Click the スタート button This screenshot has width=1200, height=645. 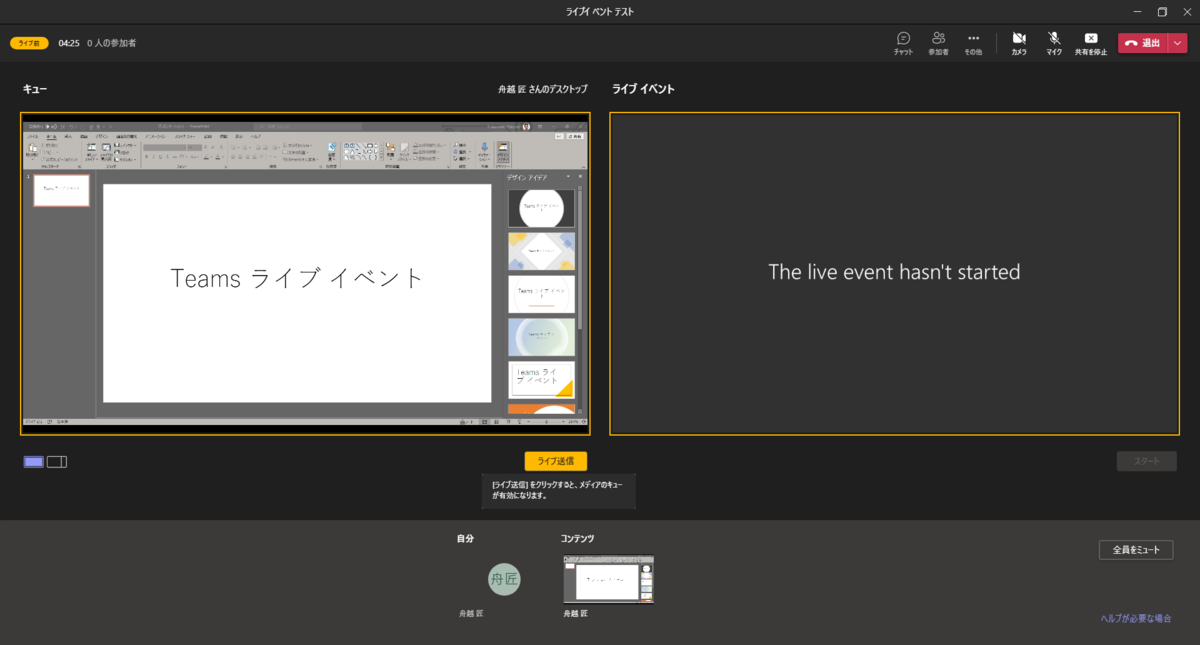coord(1146,461)
